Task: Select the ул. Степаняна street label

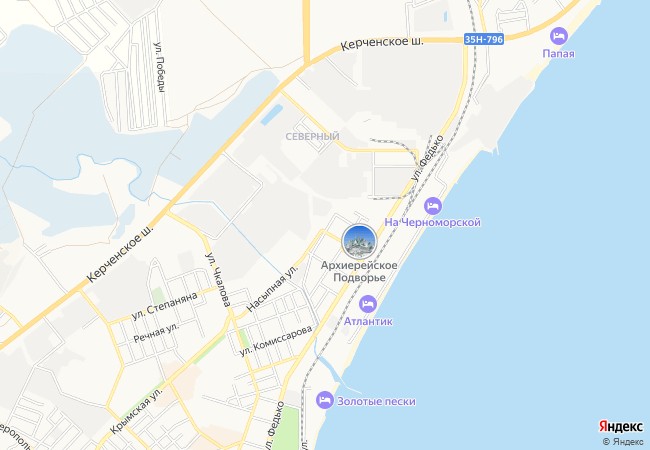Action: pos(164,305)
